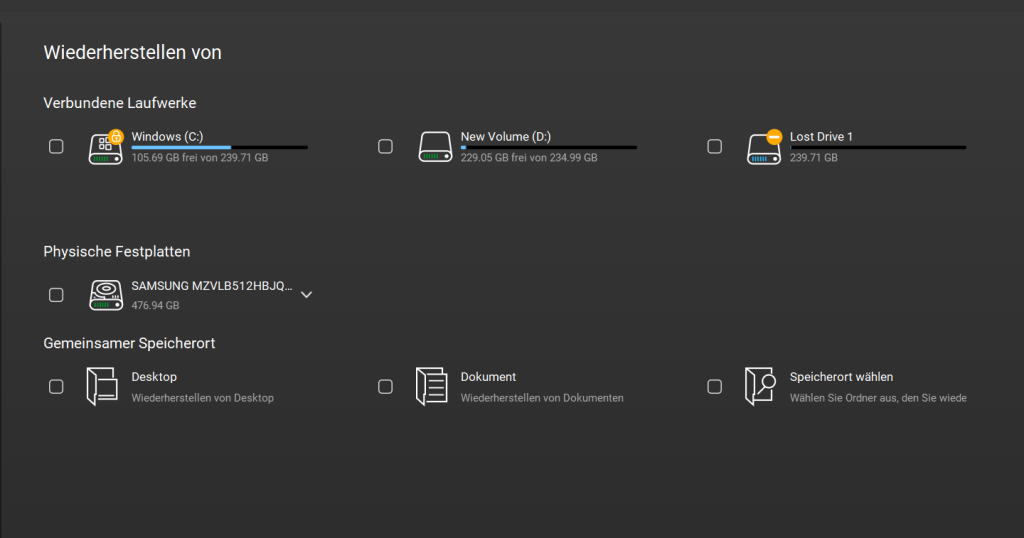
Task: Click the Dokument folder icon
Action: (x=431, y=386)
